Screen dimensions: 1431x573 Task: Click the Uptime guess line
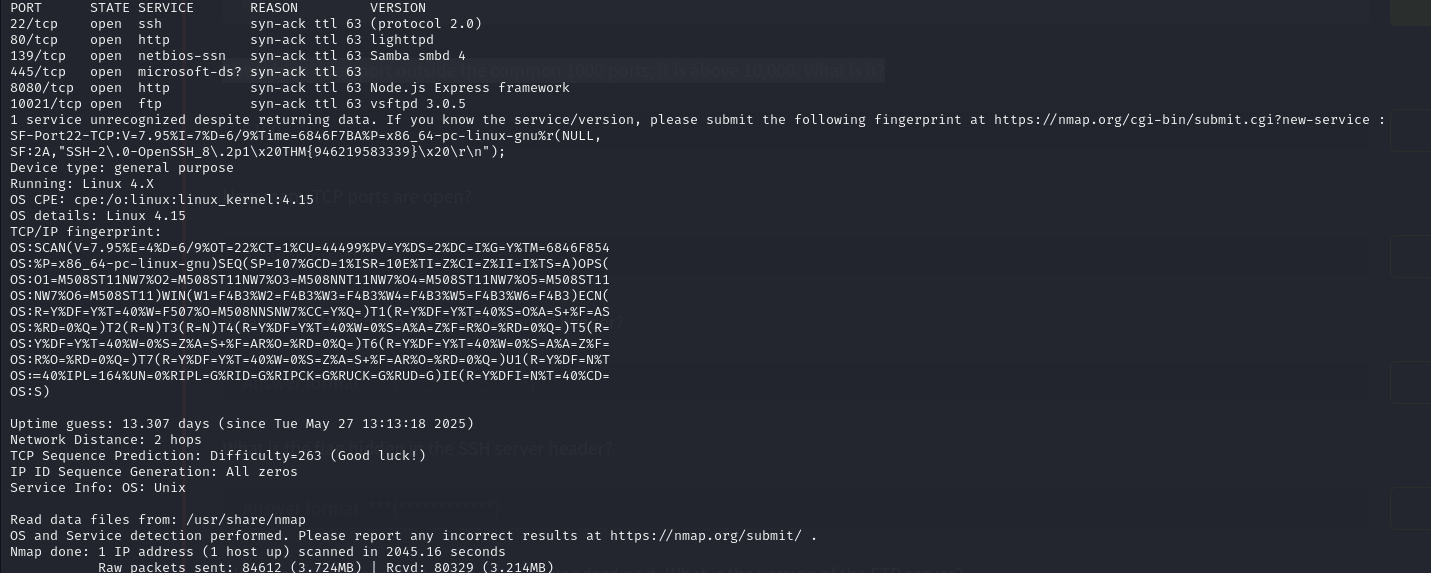pos(242,424)
